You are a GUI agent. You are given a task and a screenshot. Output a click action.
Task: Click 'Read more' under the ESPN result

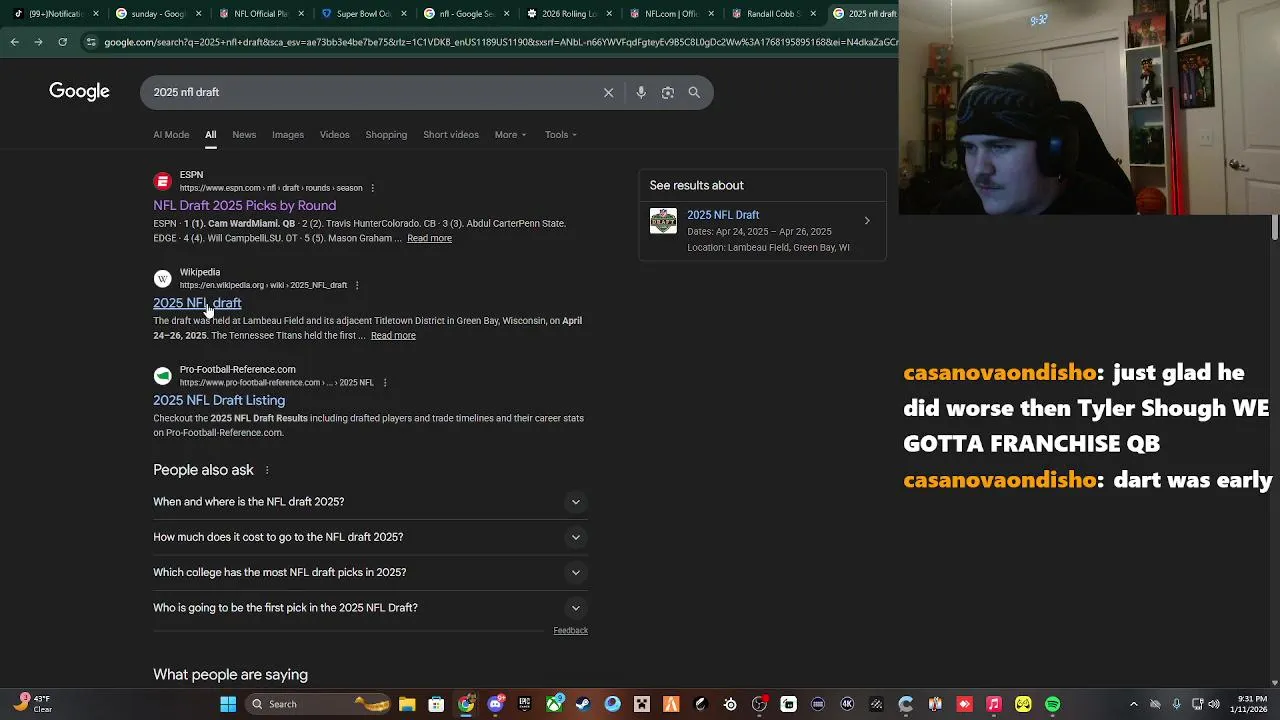pos(429,238)
